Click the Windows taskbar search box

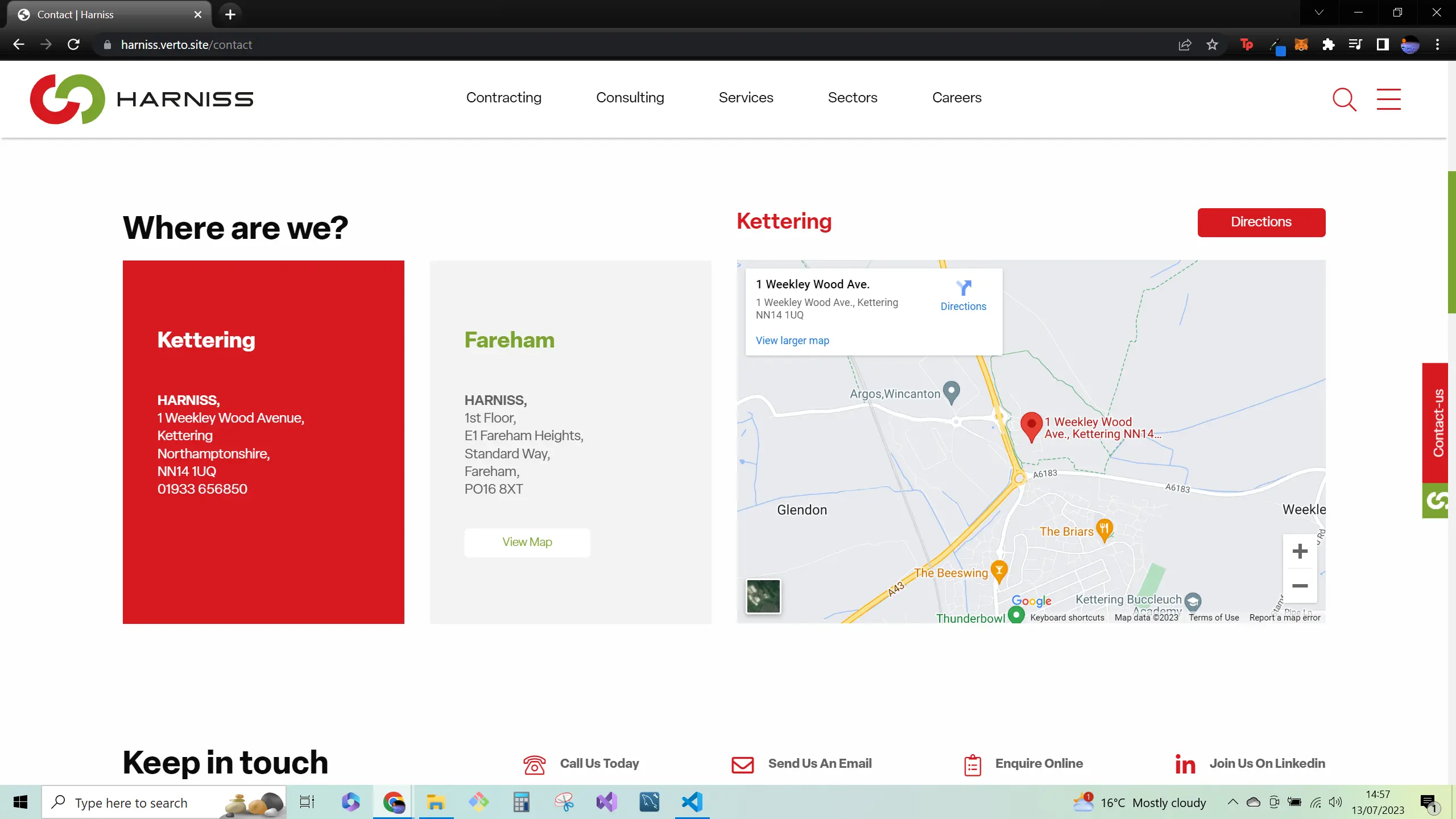[164, 802]
